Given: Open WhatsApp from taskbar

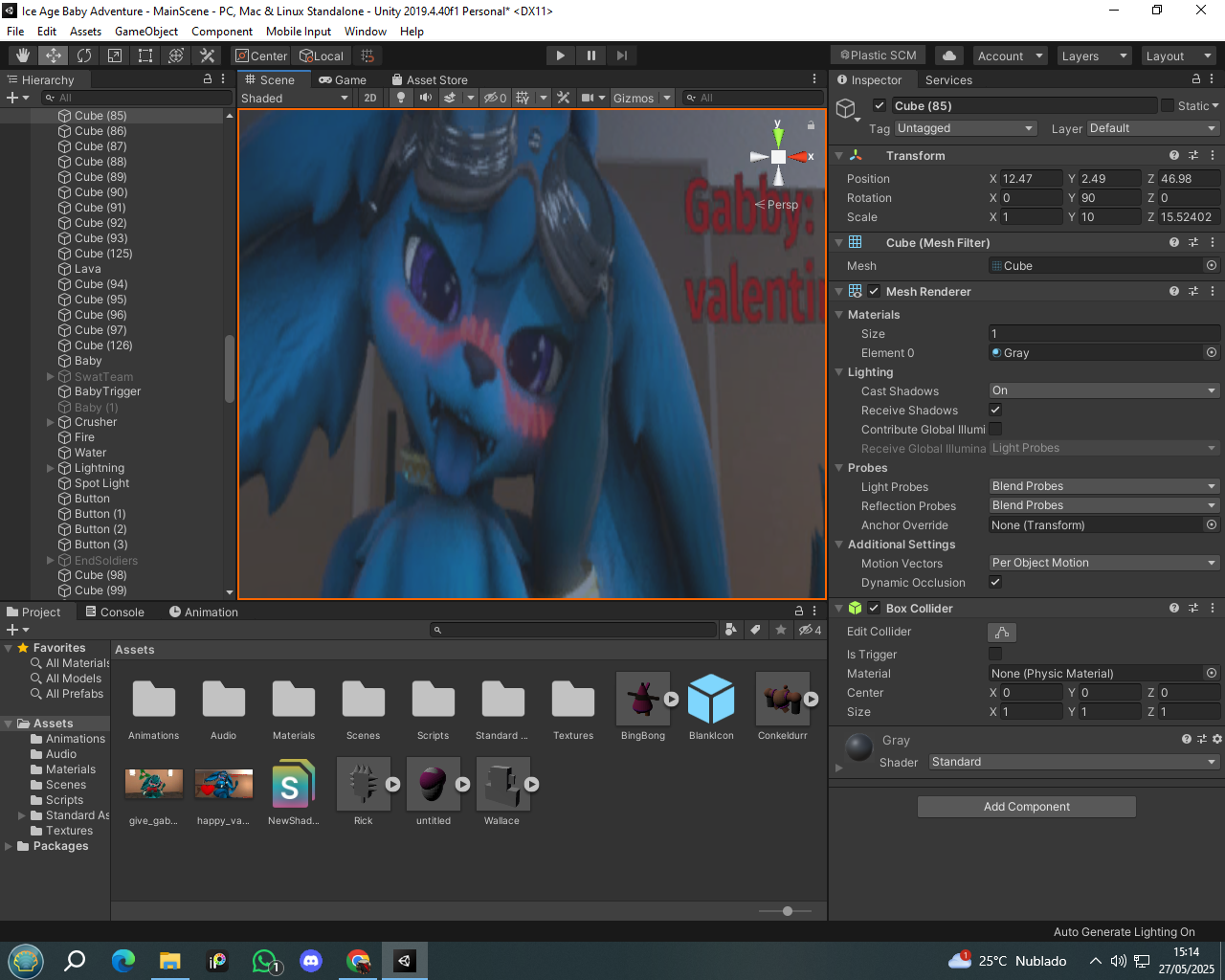Looking at the screenshot, I should [264, 961].
